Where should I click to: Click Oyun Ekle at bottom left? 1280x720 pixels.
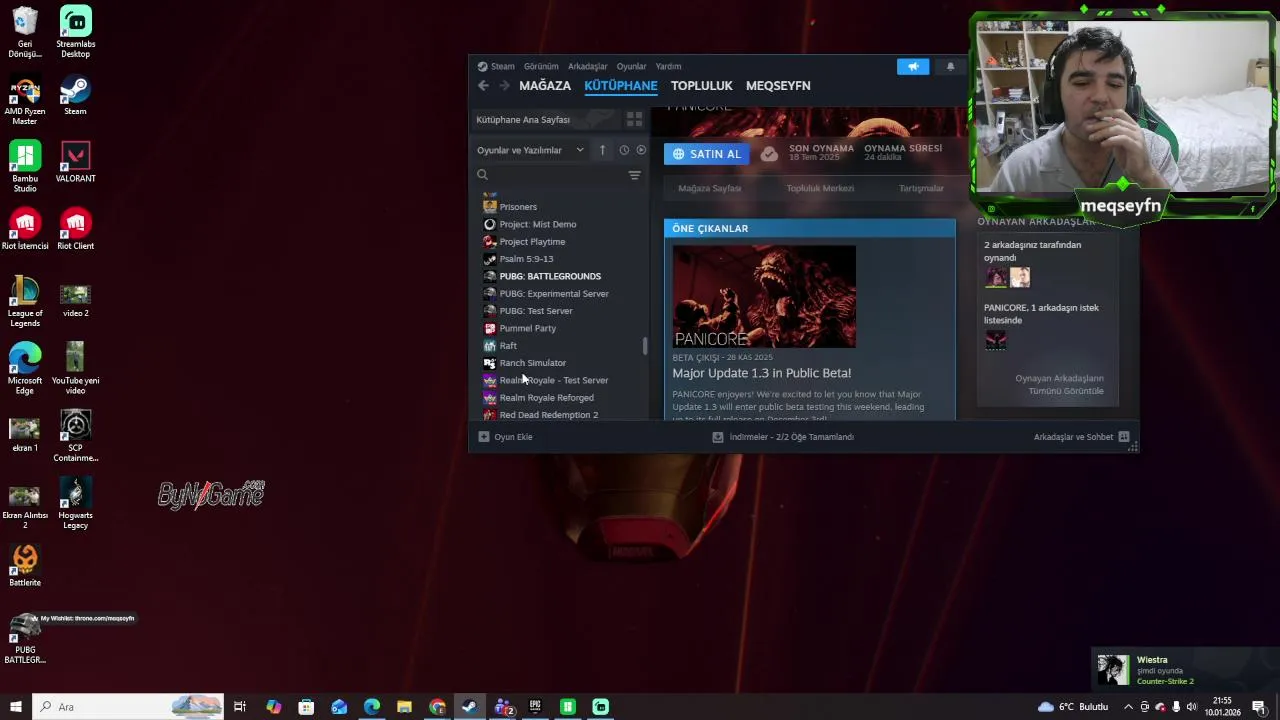click(x=506, y=437)
